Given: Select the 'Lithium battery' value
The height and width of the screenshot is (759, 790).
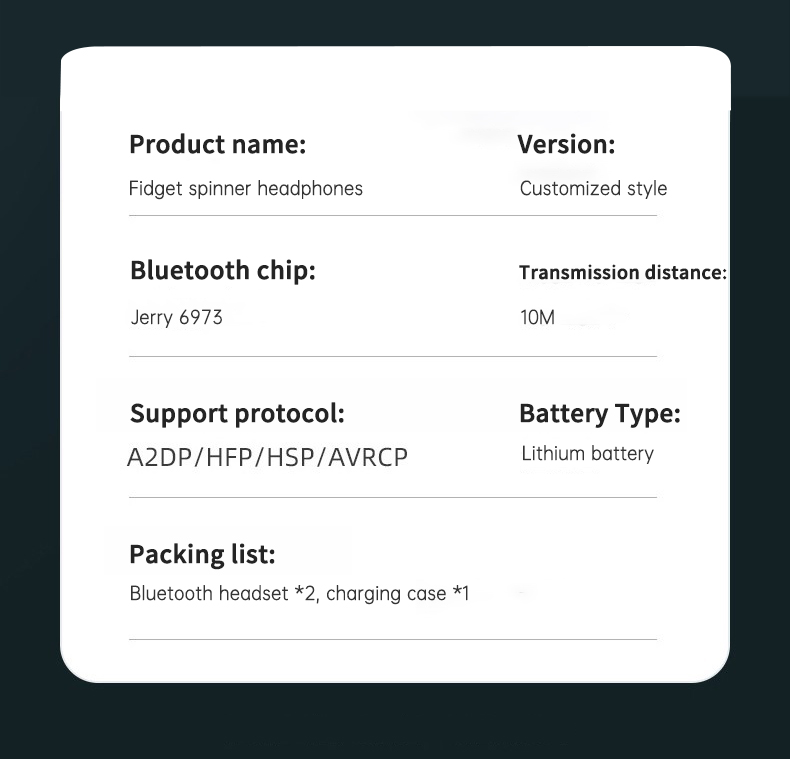Looking at the screenshot, I should (x=587, y=454).
